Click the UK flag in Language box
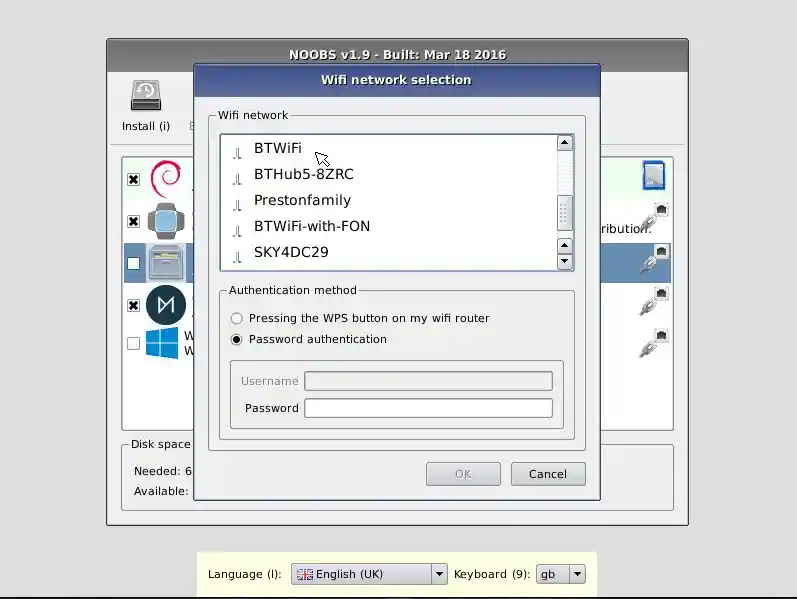This screenshot has height=599, width=797. (x=304, y=574)
